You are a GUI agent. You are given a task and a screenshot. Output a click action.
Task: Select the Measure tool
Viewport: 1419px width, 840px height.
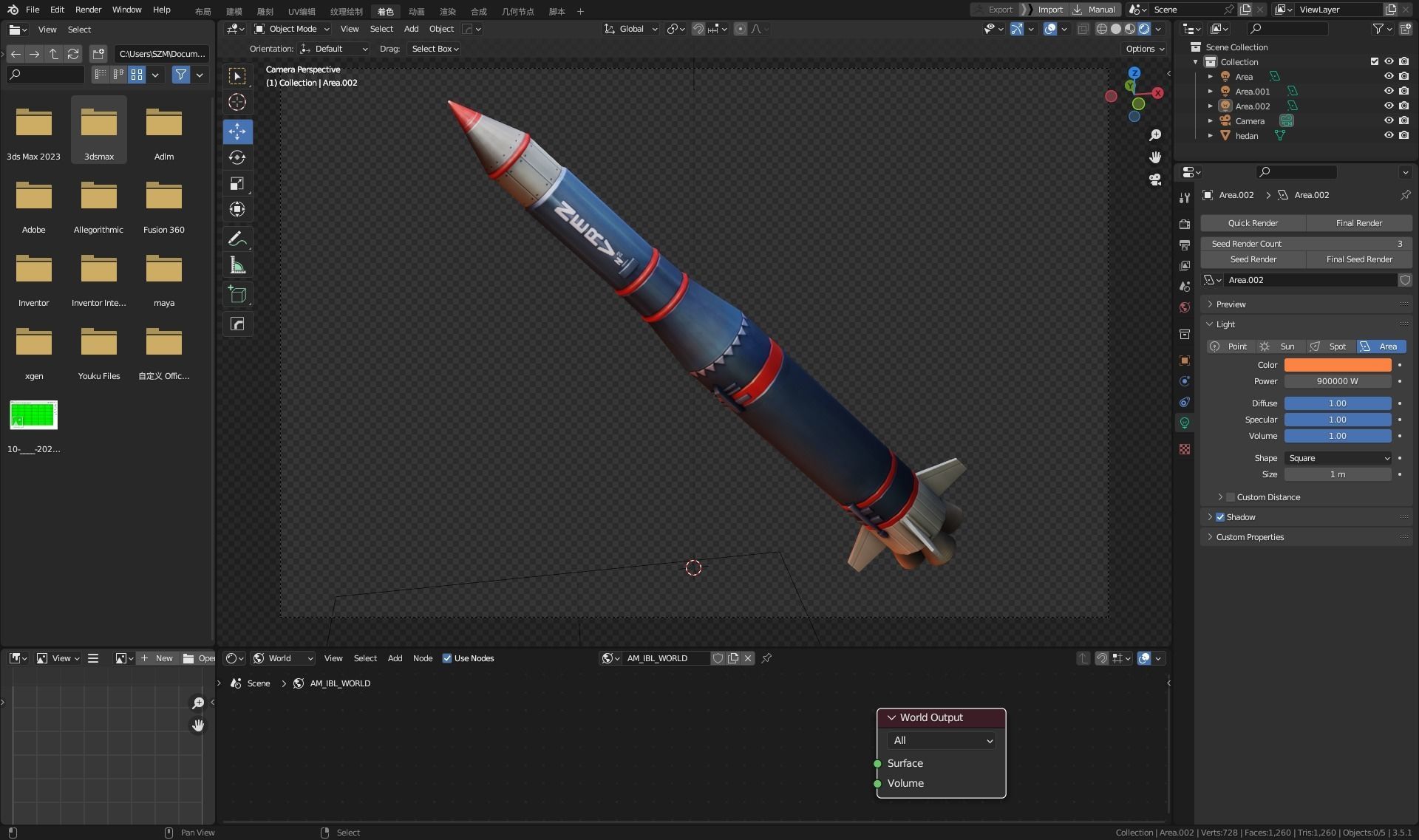pos(237,265)
